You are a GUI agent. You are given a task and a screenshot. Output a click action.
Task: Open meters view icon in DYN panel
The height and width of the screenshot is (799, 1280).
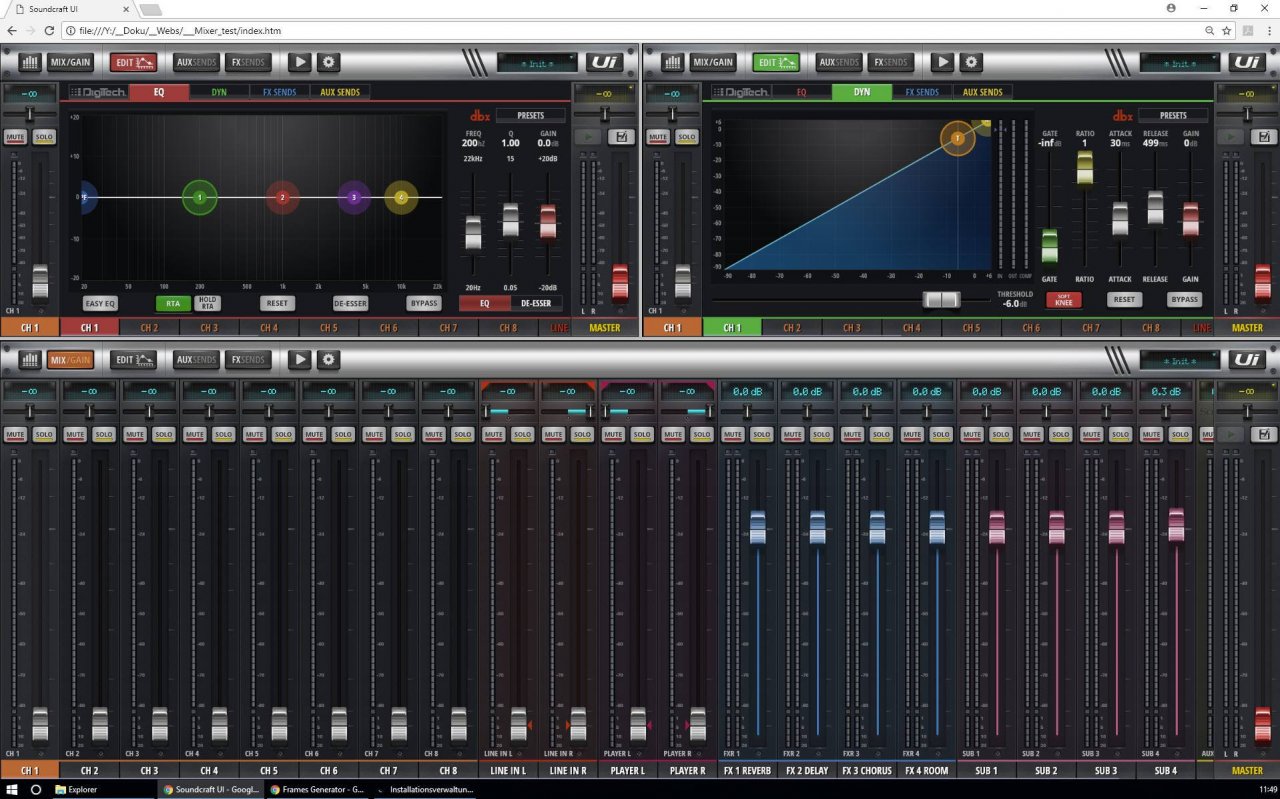[x=673, y=62]
